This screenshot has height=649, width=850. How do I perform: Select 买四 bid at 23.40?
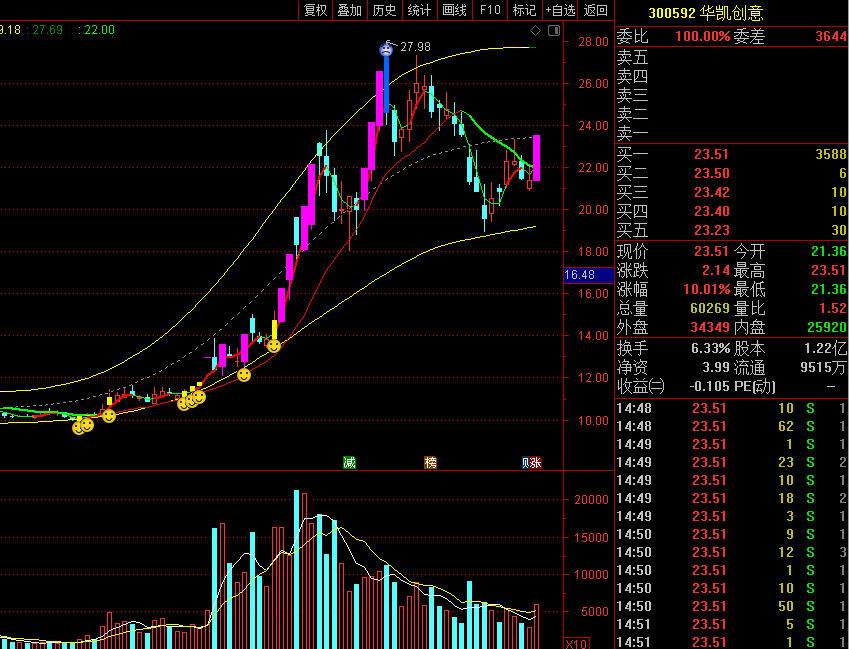point(732,211)
